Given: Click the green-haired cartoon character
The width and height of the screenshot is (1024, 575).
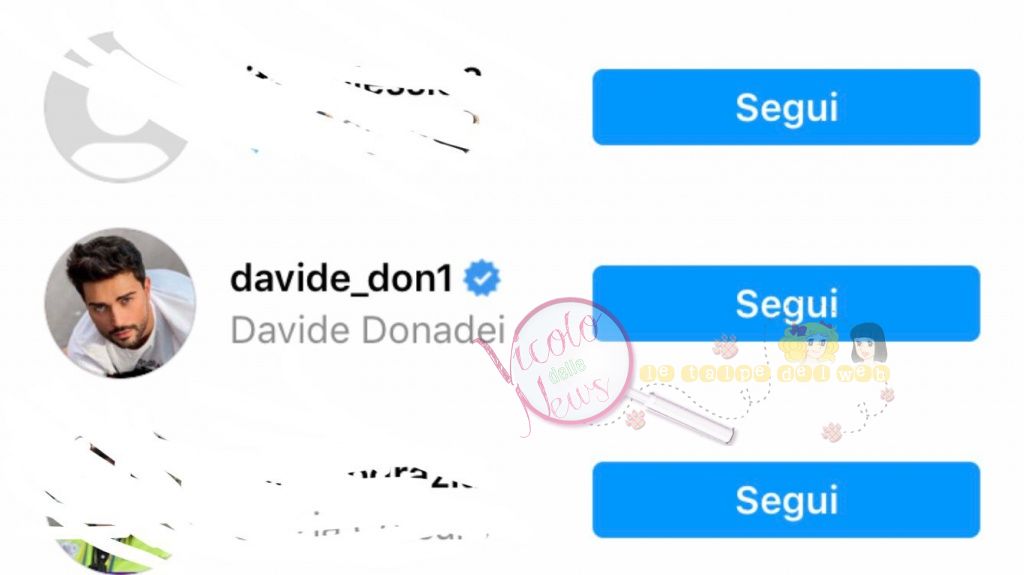Looking at the screenshot, I should [808, 343].
